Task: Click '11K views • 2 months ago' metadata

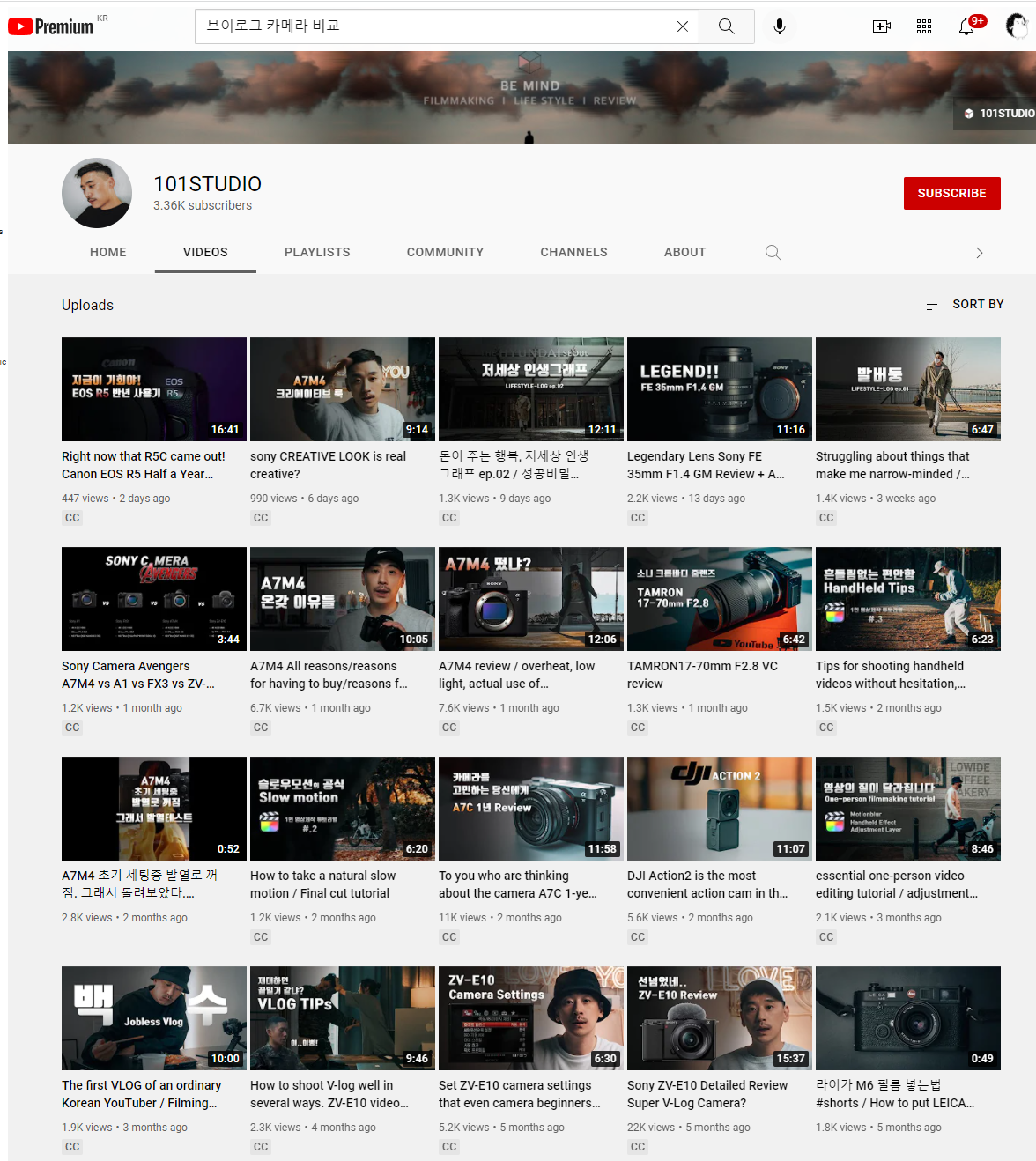Action: [500, 918]
